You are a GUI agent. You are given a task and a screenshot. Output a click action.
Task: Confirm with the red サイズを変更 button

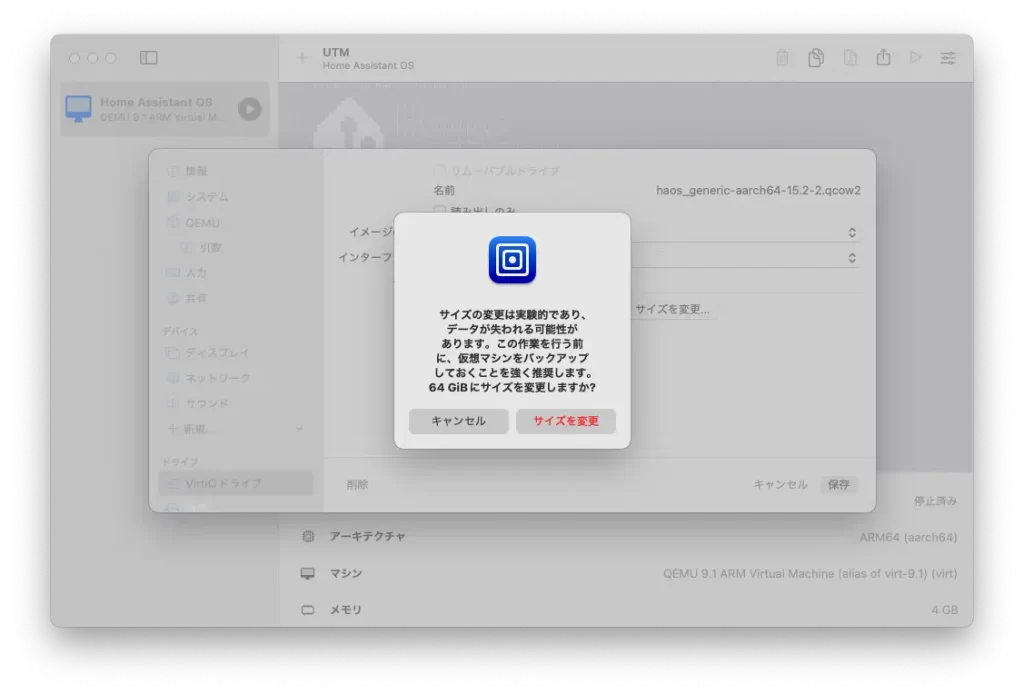[566, 421]
